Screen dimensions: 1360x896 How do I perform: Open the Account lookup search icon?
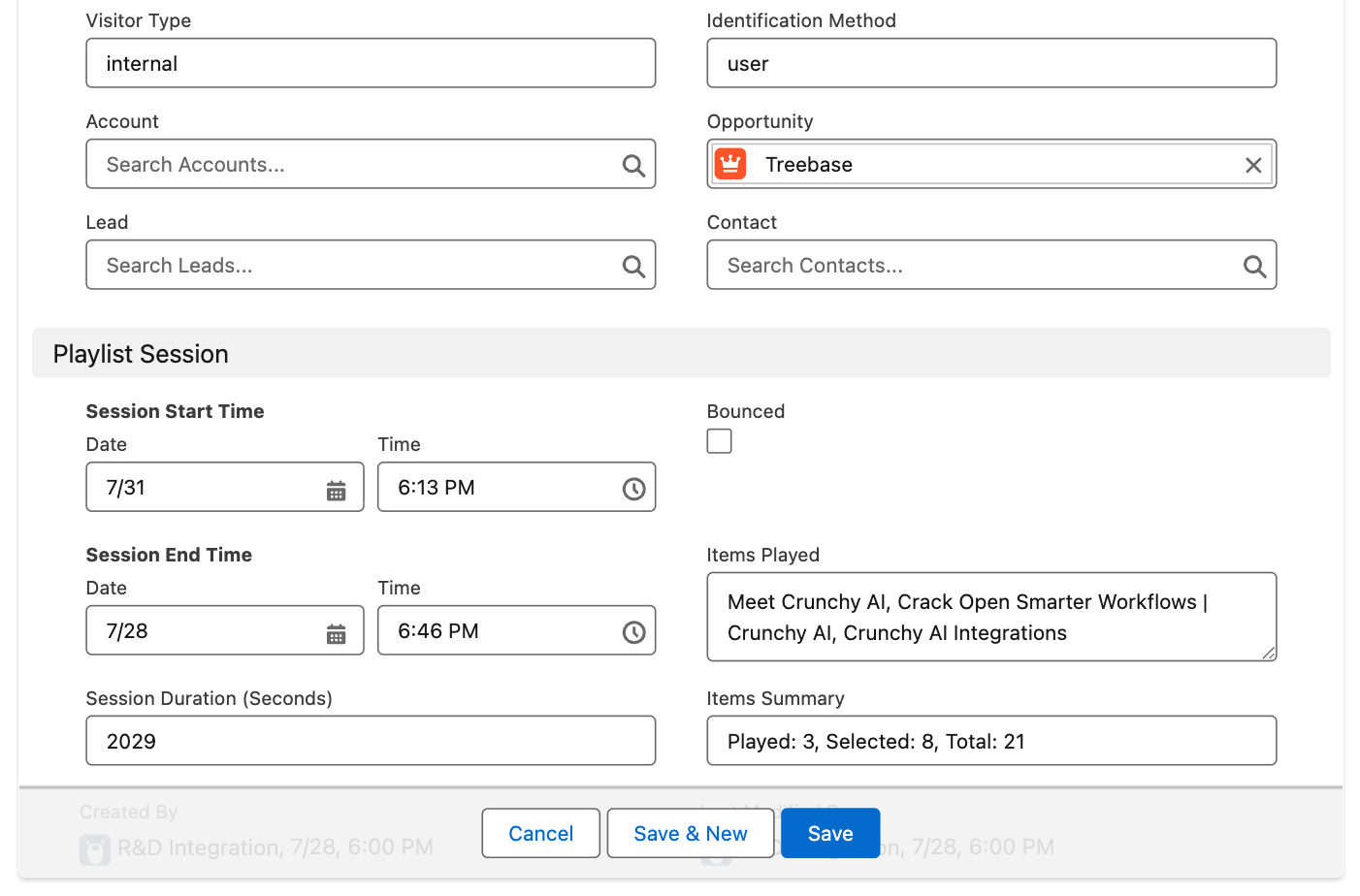(x=633, y=164)
